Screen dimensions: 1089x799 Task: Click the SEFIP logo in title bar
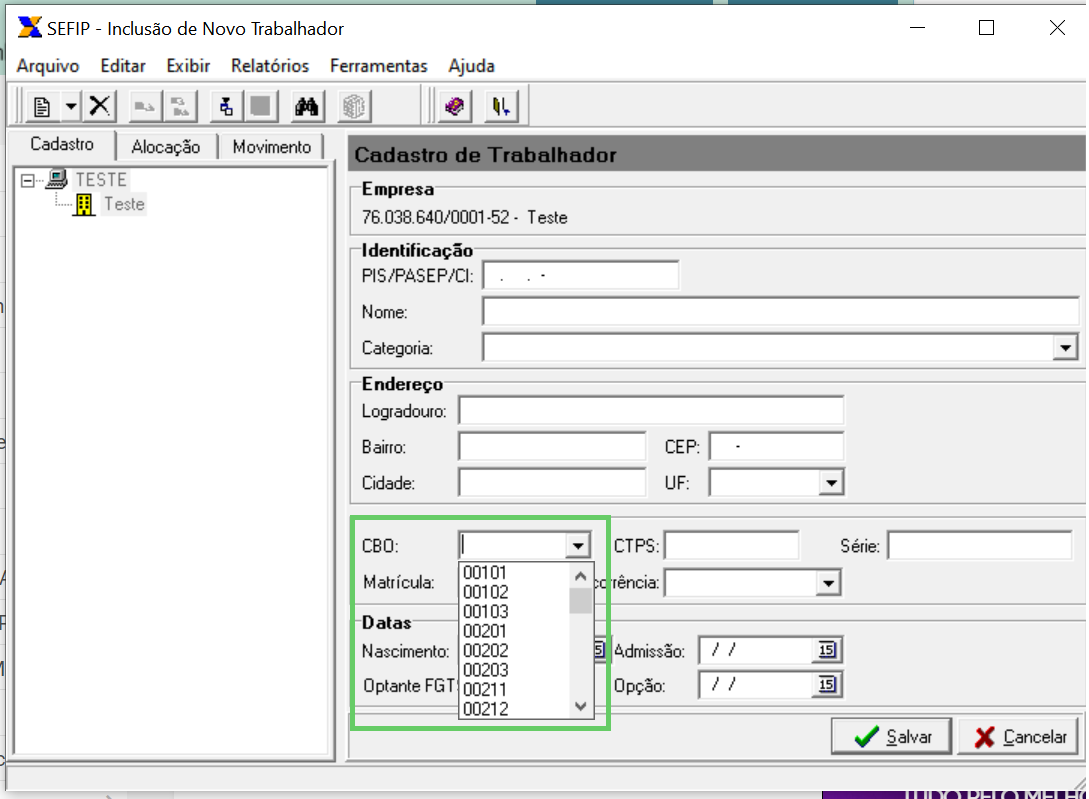(x=29, y=28)
